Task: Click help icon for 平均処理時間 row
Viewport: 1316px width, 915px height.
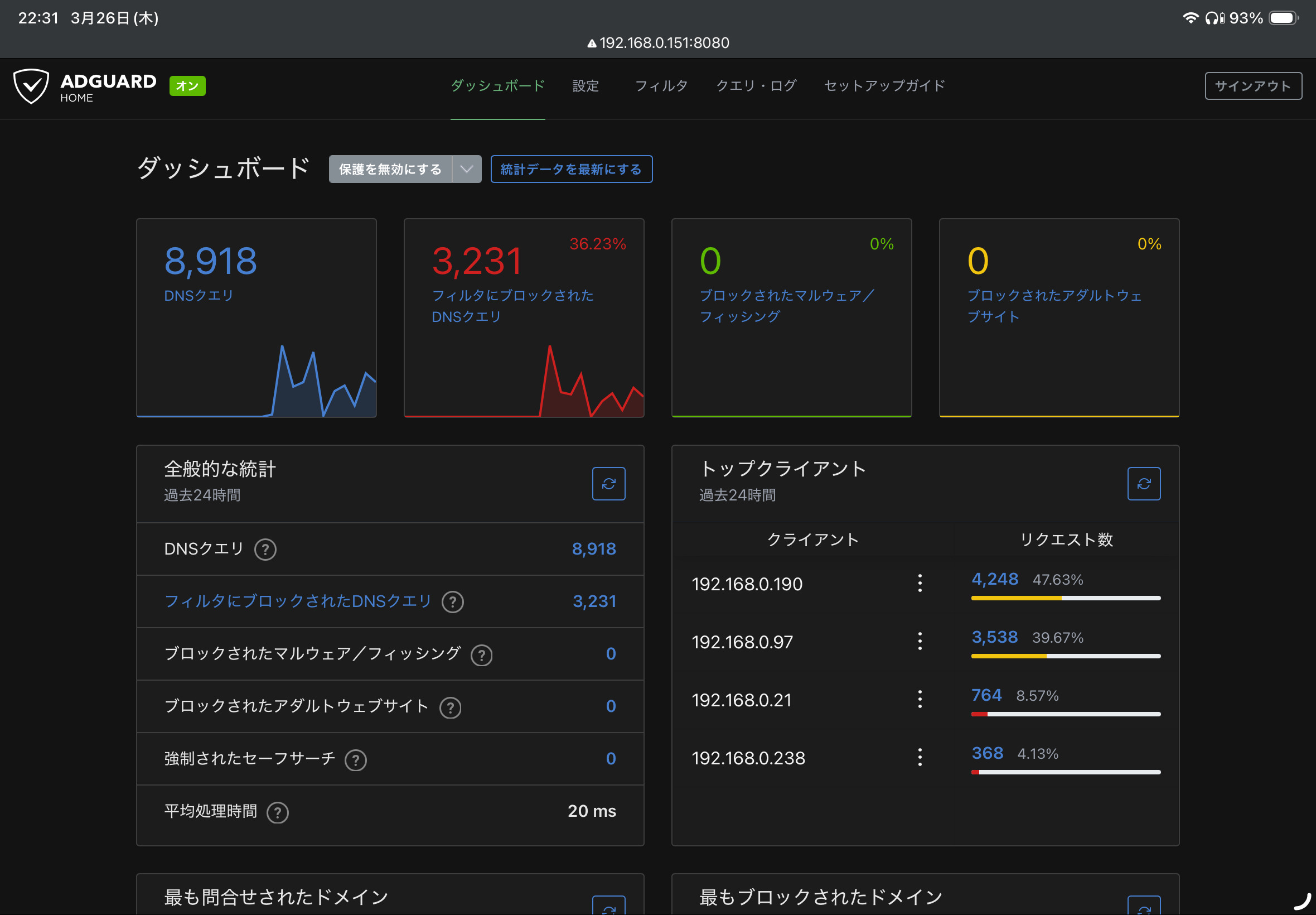Action: 278,812
